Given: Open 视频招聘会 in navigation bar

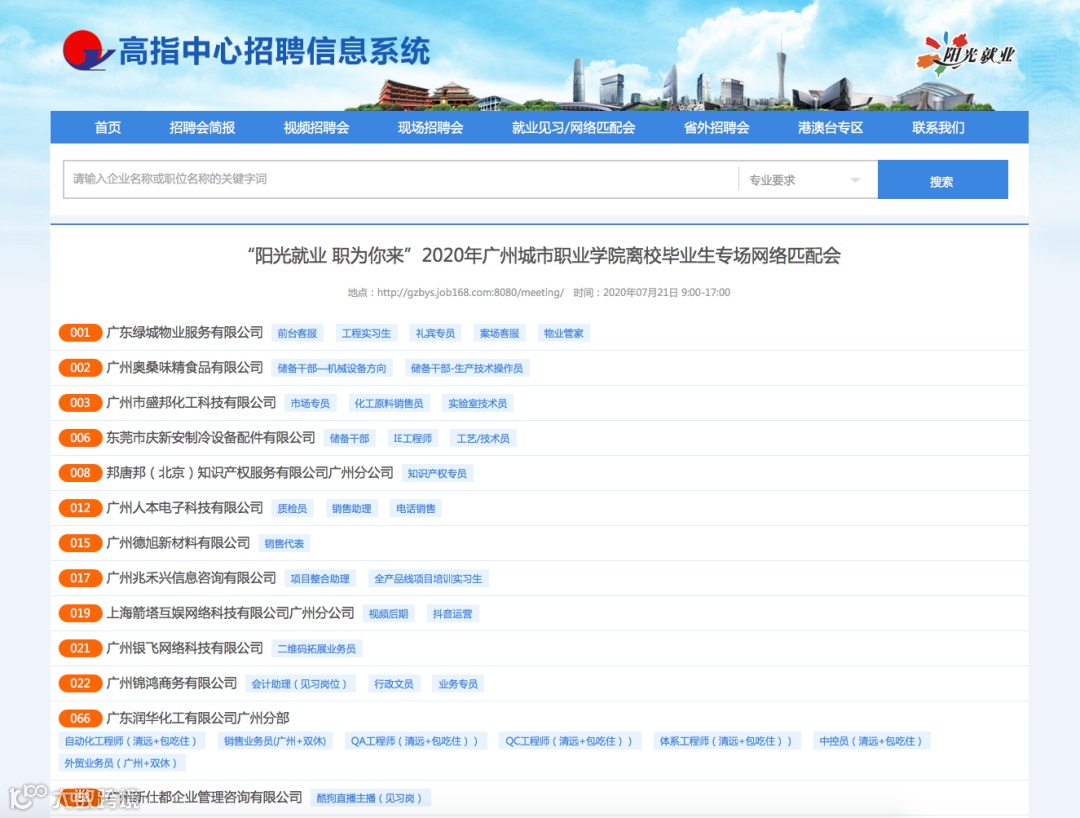Looking at the screenshot, I should click(x=316, y=127).
